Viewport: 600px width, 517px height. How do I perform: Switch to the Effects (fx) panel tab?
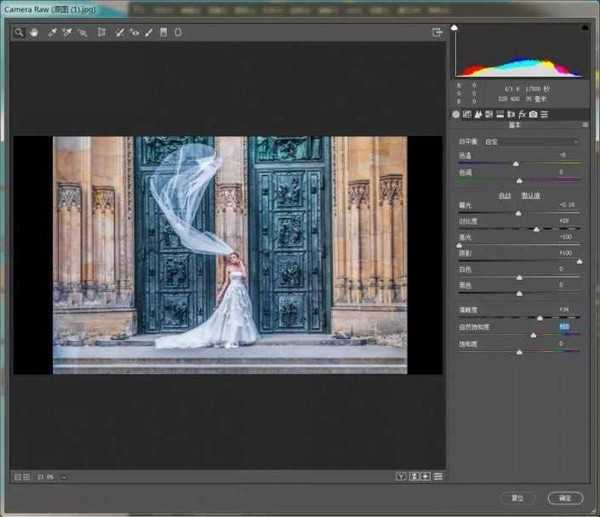tap(522, 115)
